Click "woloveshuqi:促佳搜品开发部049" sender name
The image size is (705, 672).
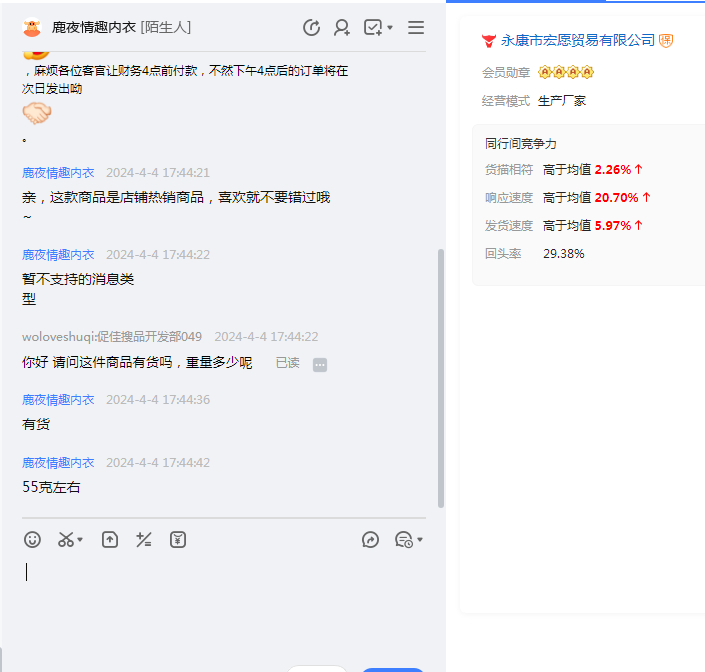(112, 337)
